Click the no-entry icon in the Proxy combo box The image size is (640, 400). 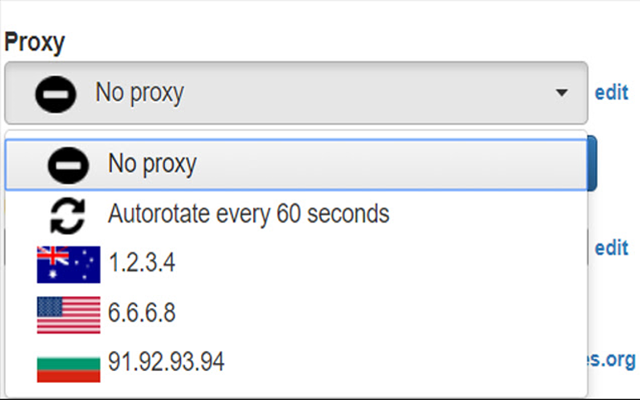tap(56, 94)
